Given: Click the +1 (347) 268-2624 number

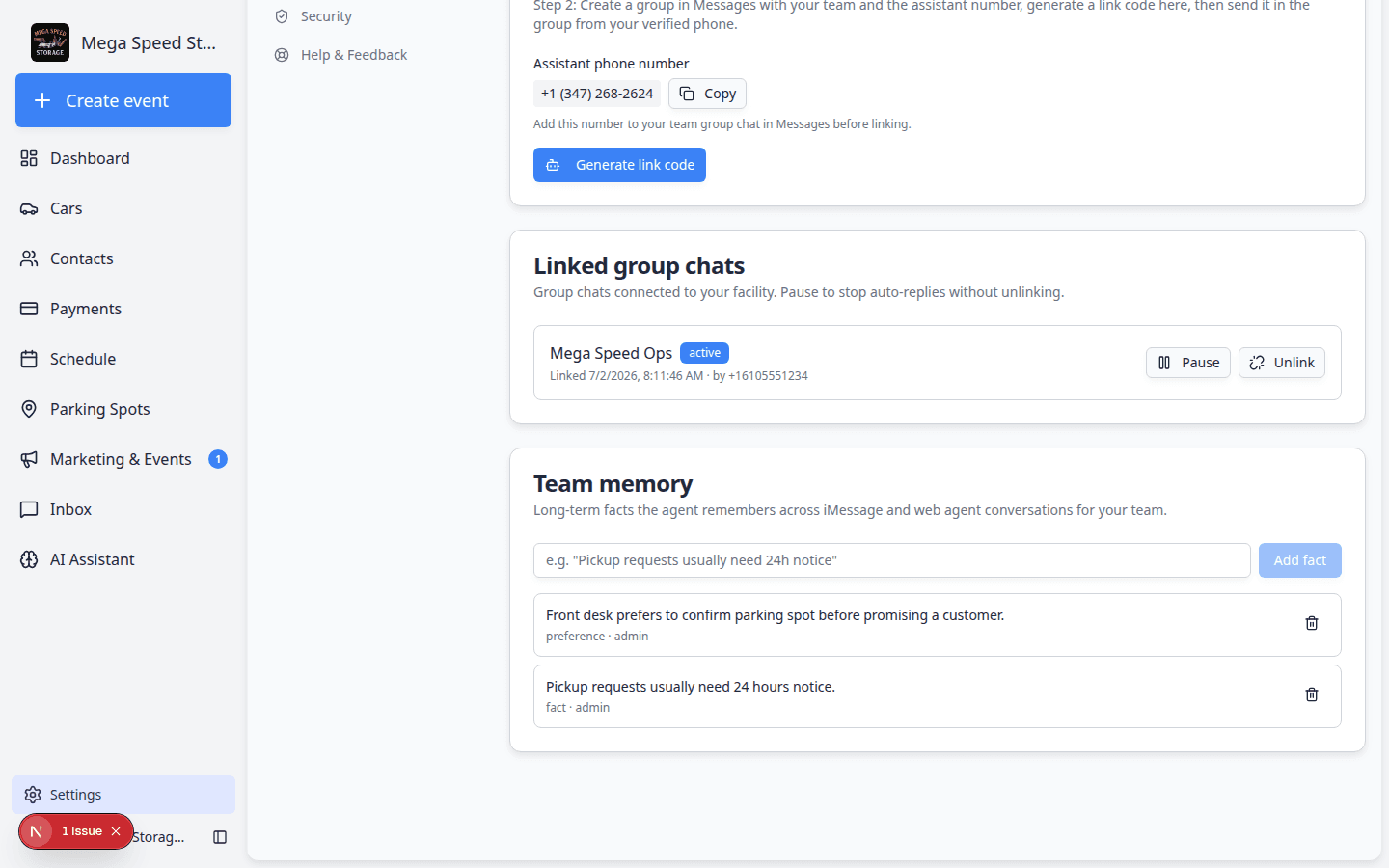Looking at the screenshot, I should pyautogui.click(x=597, y=94).
